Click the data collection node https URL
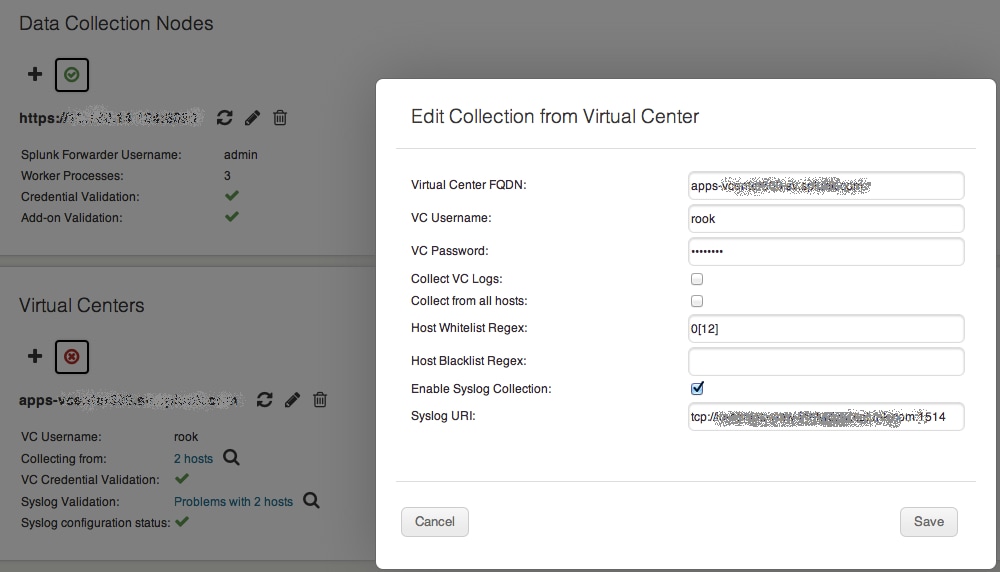Viewport: 1000px width, 572px height. (x=110, y=117)
